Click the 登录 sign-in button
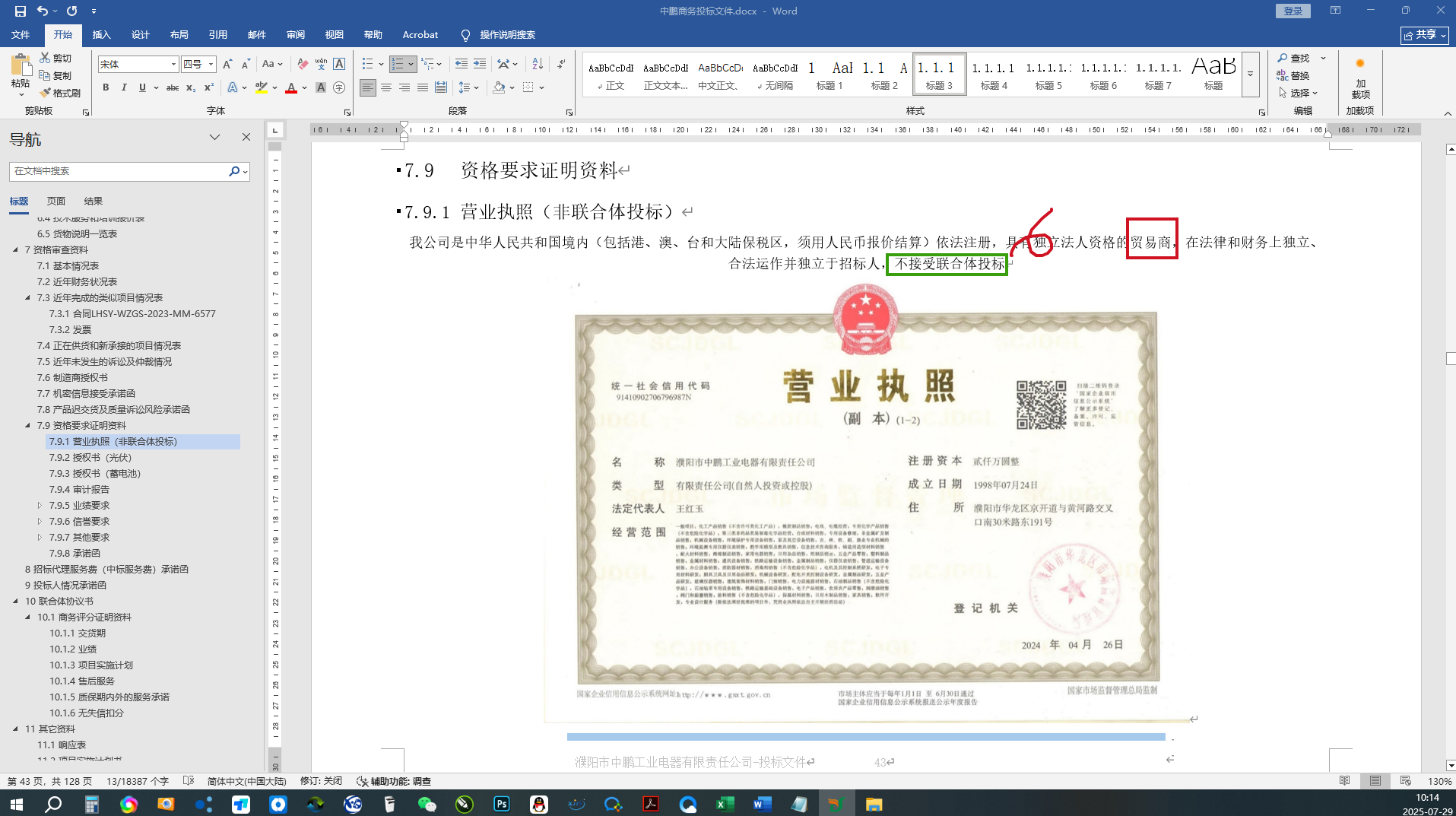1456x816 pixels. (1293, 11)
